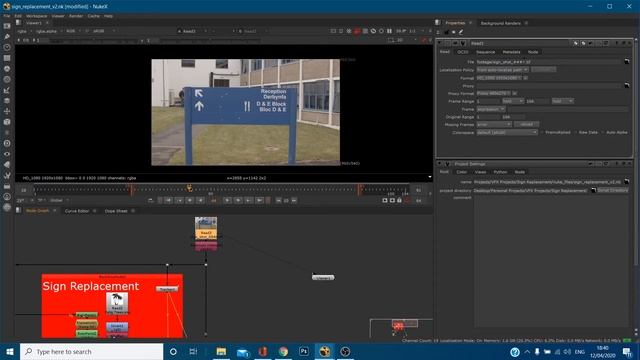This screenshot has width=640, height=360.
Task: Open the Image nodes toolbar menu
Action: pyautogui.click(x=7, y=26)
